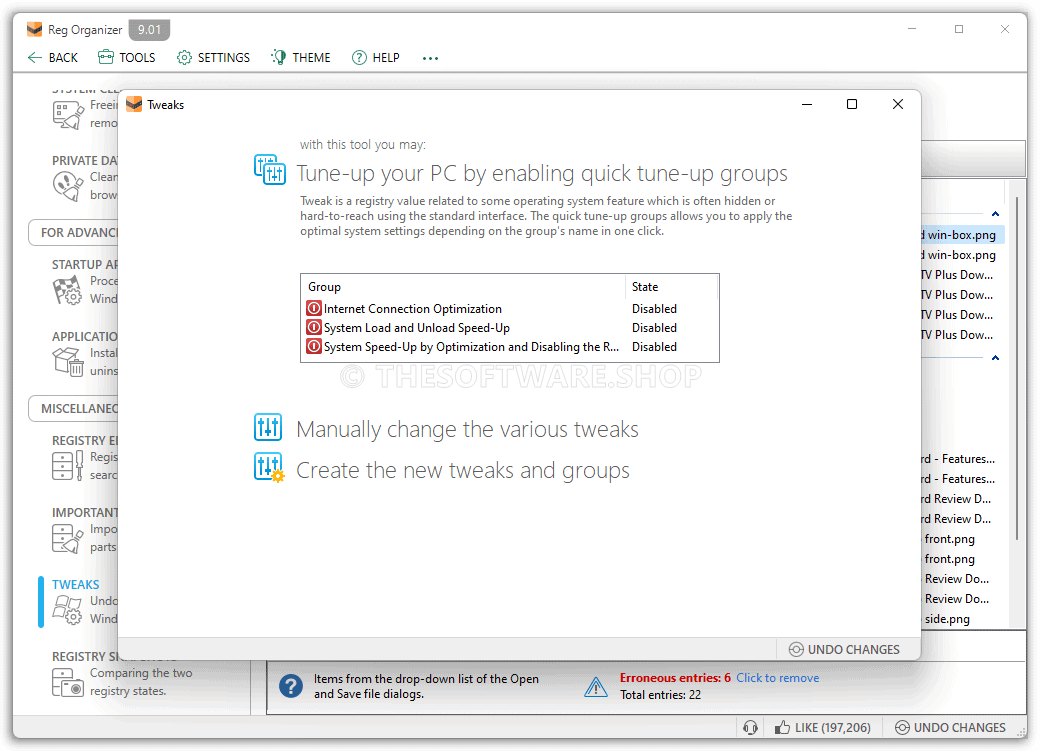Viewport: 1040px width, 751px height.
Task: Open the THEME menu
Action: pos(300,58)
